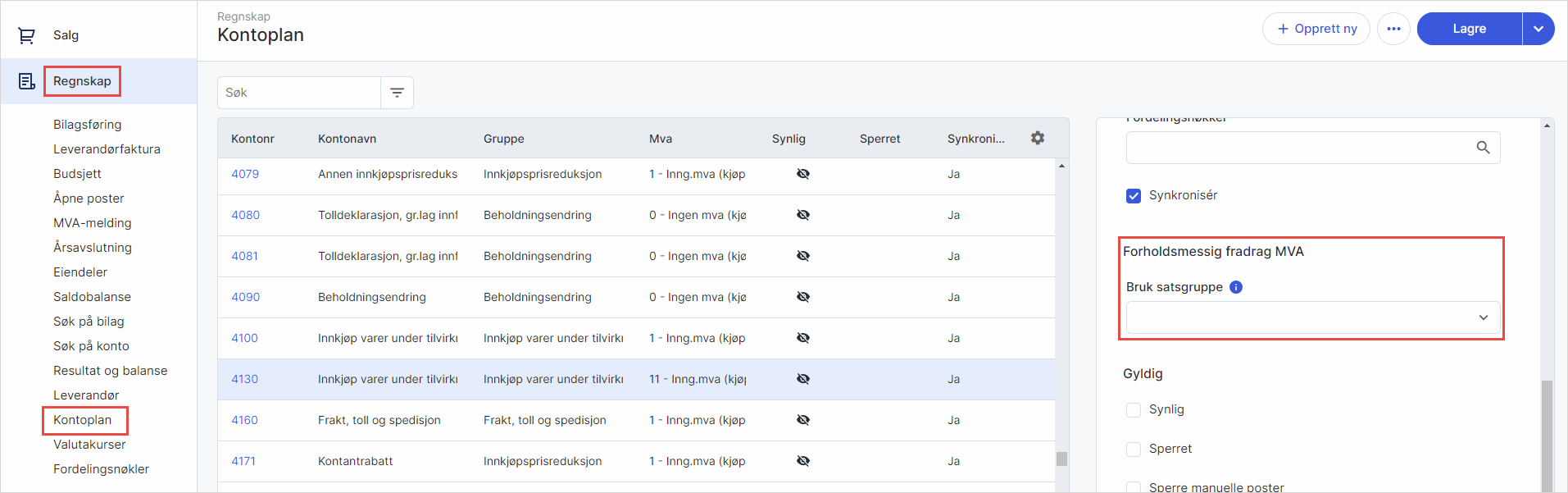
Task: Tick the Sperret checkbox
Action: click(1134, 450)
